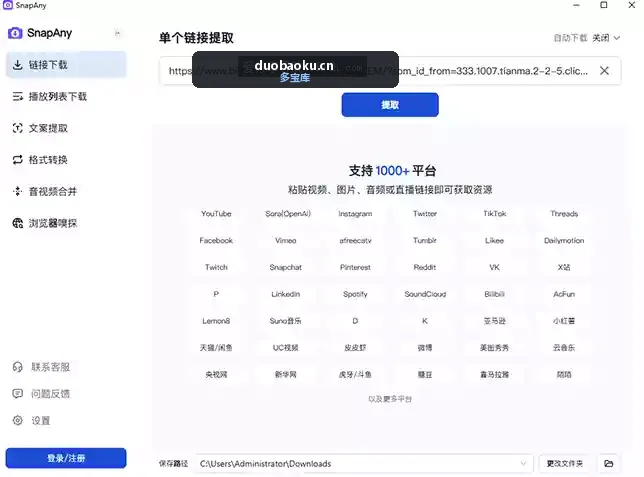Click the 小红书 platform label
The image size is (644, 477).
point(564,321)
